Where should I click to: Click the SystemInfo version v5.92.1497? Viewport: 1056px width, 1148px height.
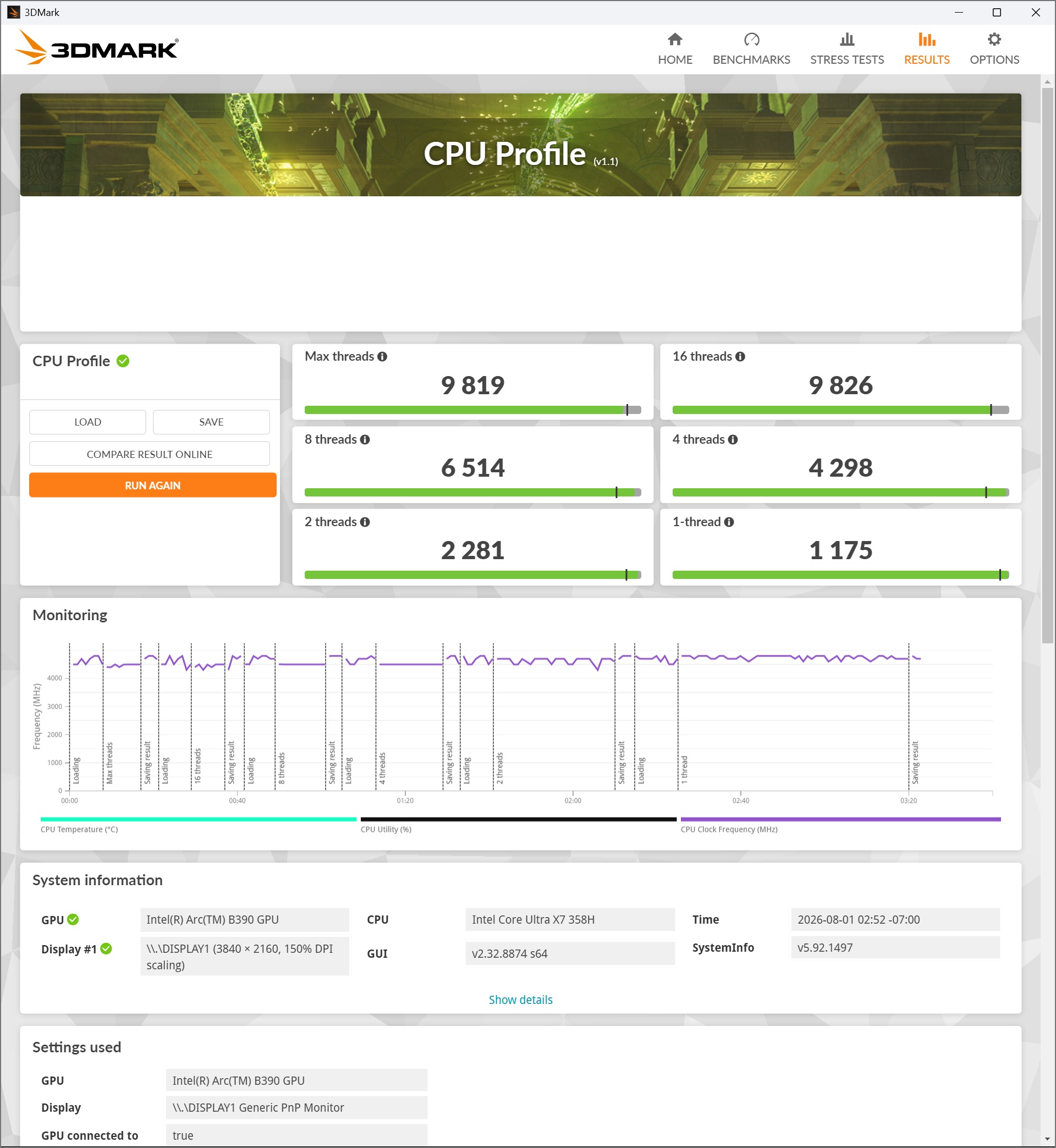point(895,947)
